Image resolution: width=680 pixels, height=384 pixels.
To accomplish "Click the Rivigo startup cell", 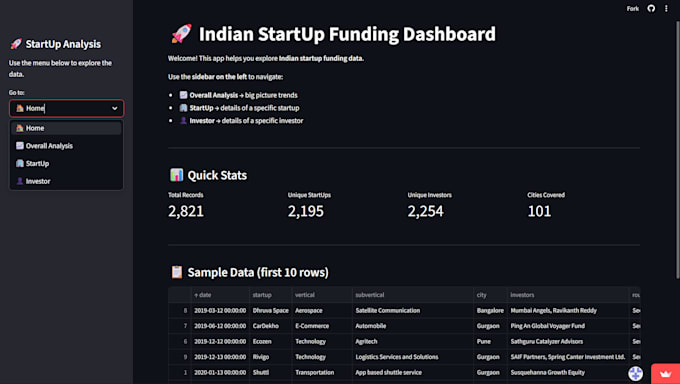I will pyautogui.click(x=271, y=357).
